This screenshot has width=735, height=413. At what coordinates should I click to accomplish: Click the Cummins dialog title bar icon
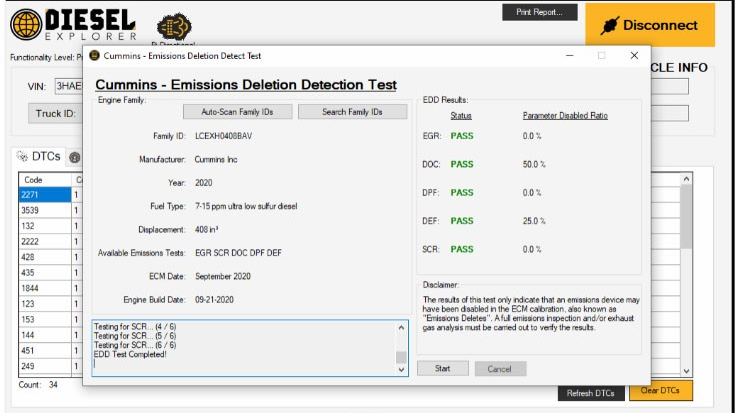point(95,55)
